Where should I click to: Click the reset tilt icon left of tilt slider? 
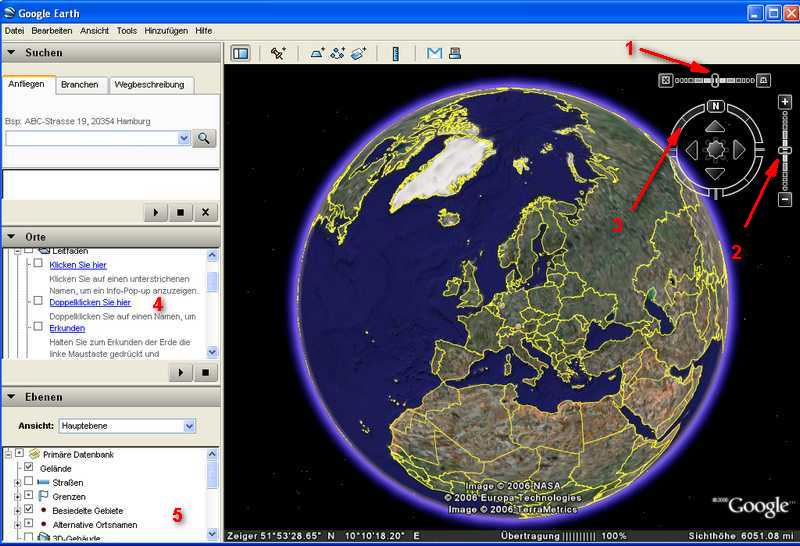click(x=665, y=80)
